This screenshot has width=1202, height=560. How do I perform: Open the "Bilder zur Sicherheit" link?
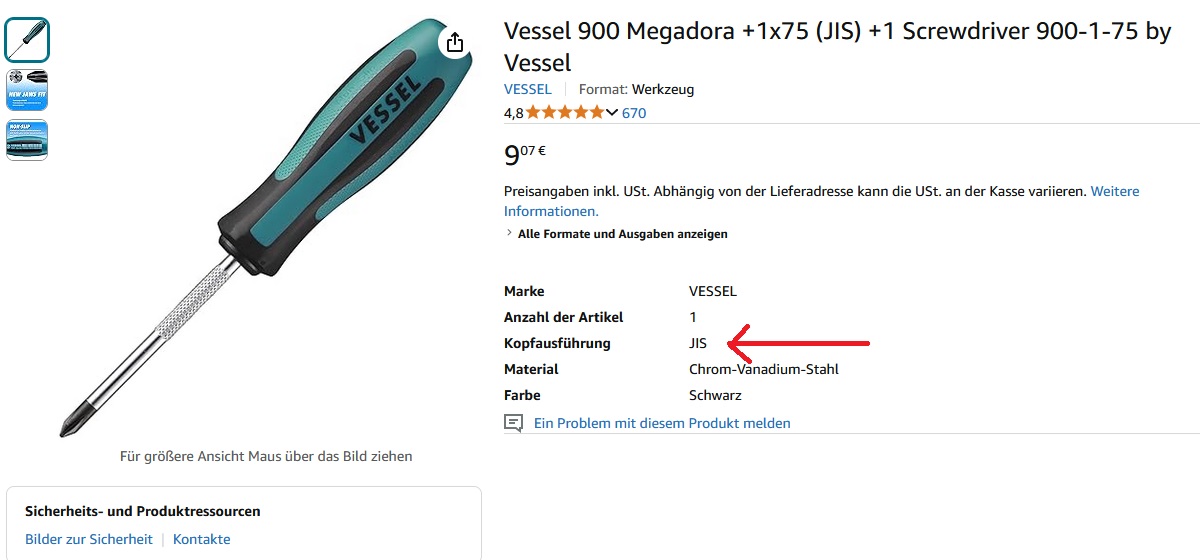tap(89, 539)
